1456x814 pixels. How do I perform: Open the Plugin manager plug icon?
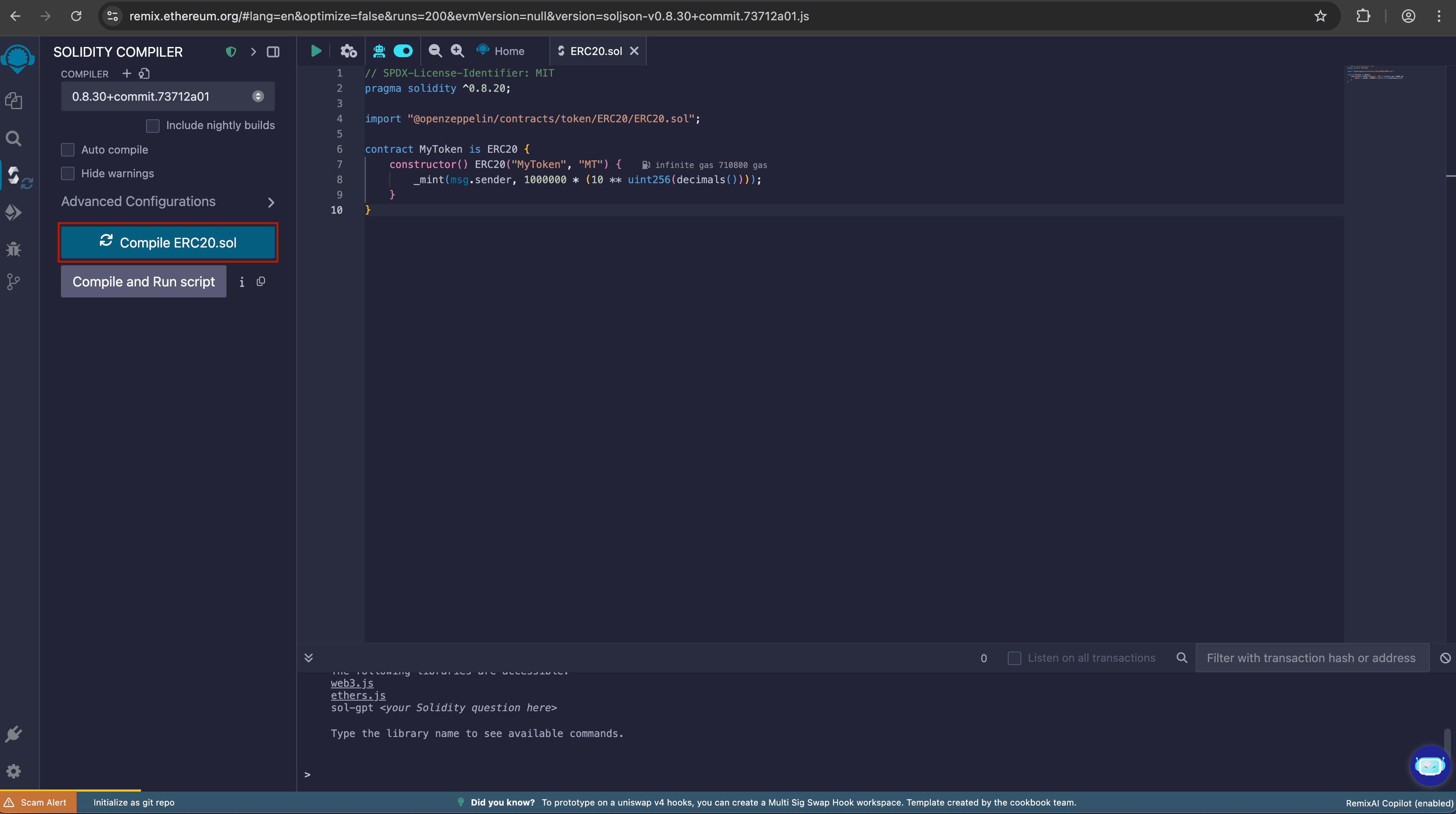click(x=14, y=734)
